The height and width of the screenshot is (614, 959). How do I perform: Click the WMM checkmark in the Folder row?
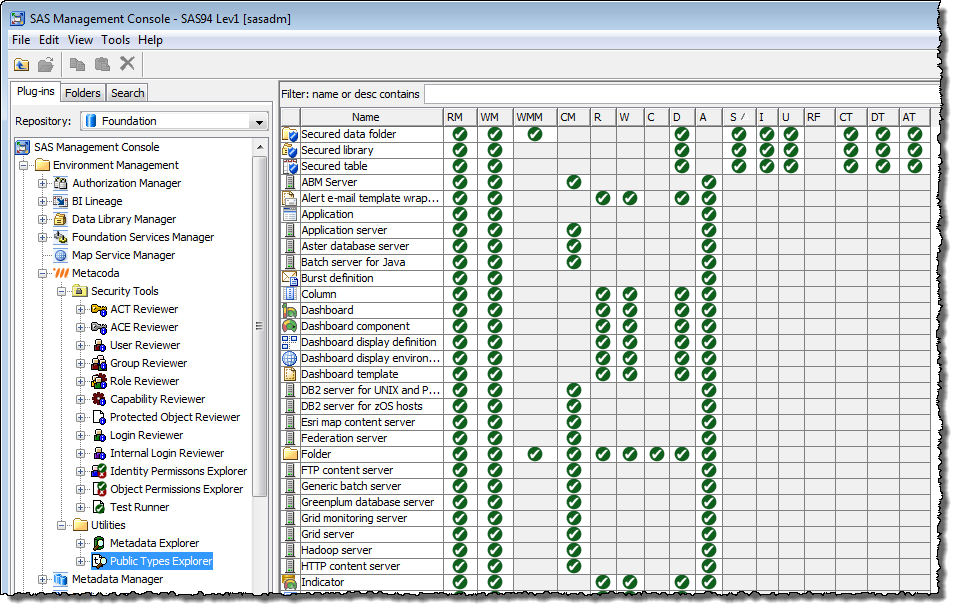coord(535,454)
